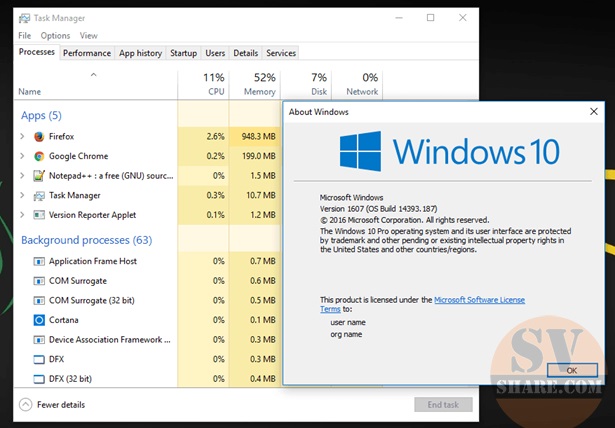Click the 'user name' licensee text
Viewport: 615px width, 428px height.
pos(348,322)
